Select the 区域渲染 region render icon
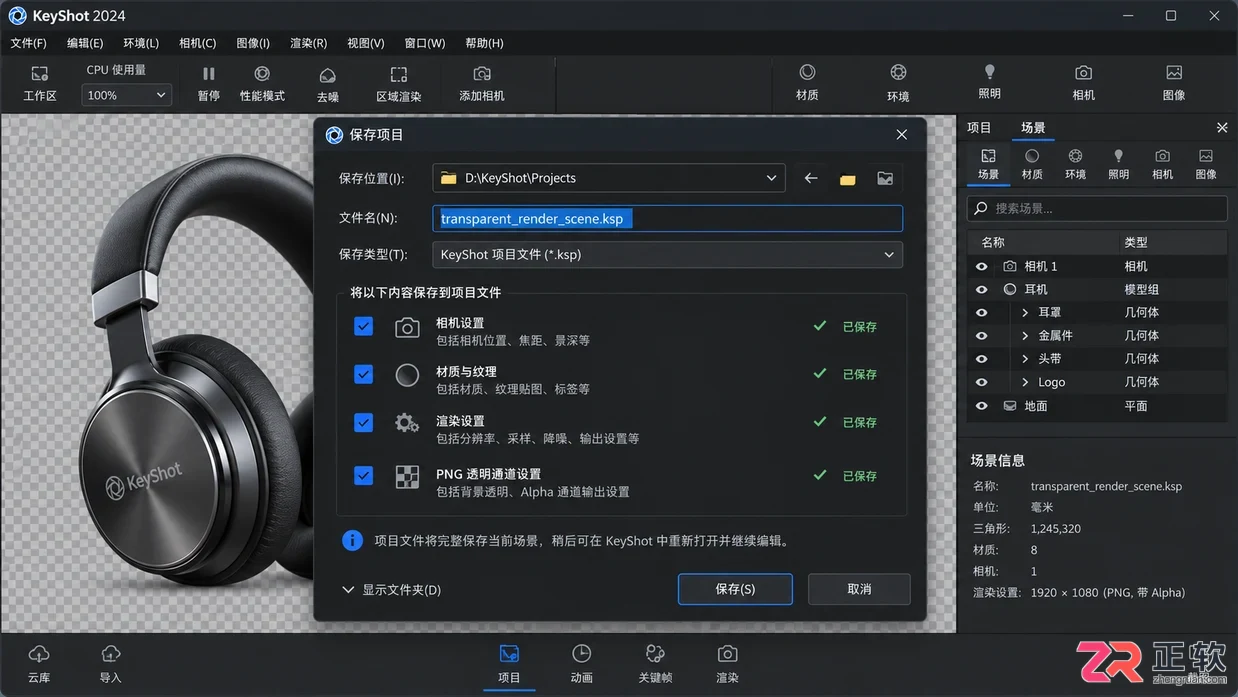 [x=398, y=75]
